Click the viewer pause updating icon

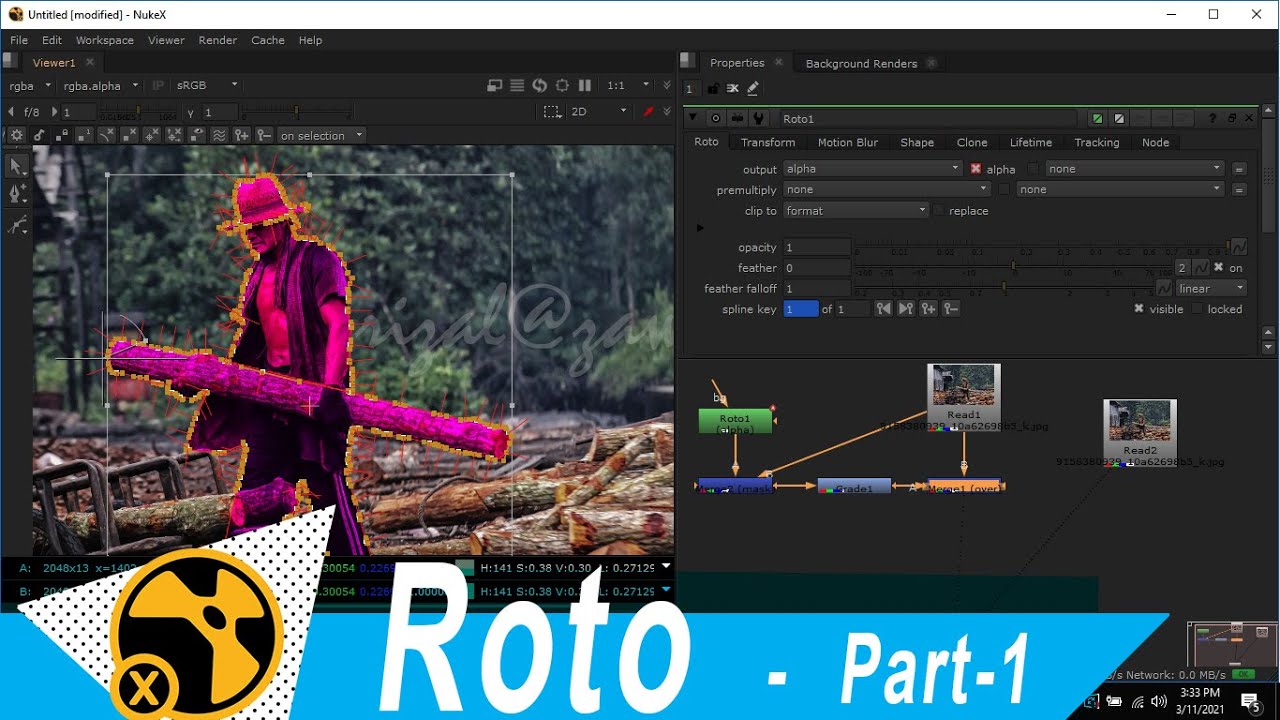pyautogui.click(x=585, y=86)
